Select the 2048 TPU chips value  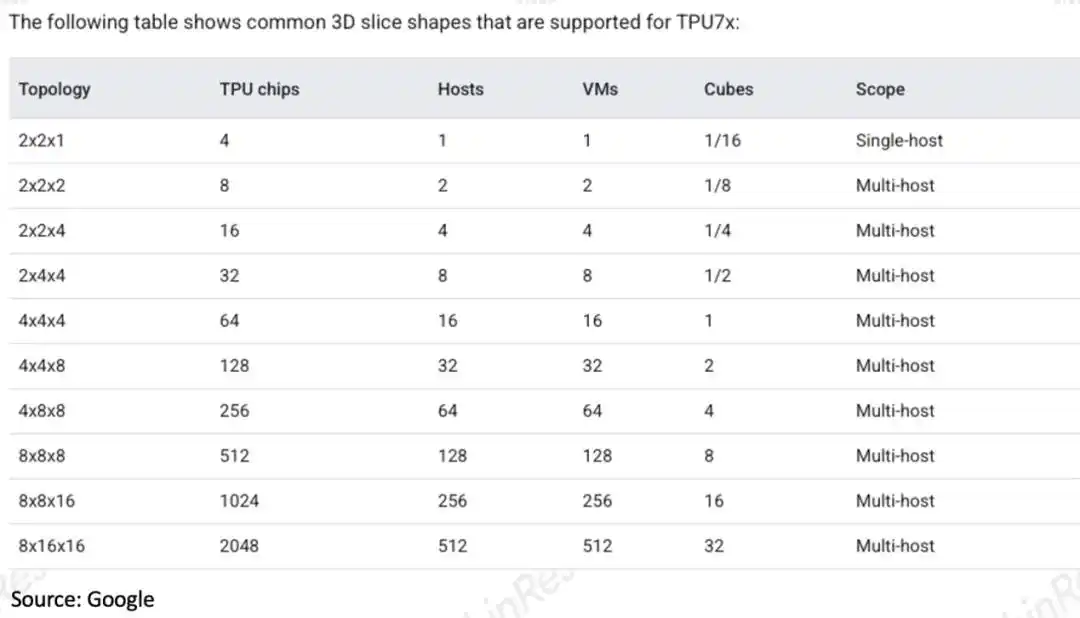tap(239, 546)
